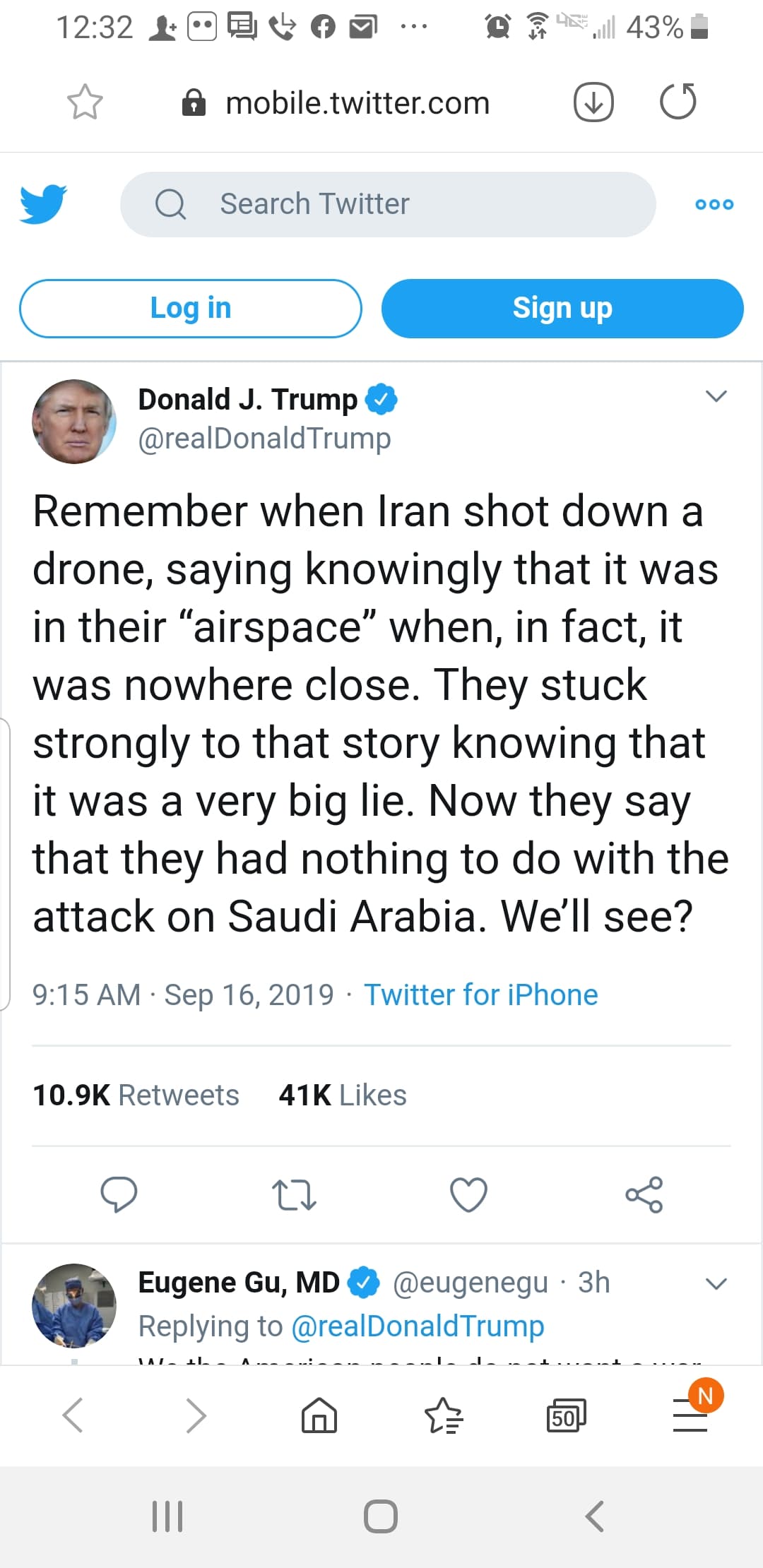Like the tweet with the heart icon
Viewport: 763px width, 1568px height.
point(468,1194)
